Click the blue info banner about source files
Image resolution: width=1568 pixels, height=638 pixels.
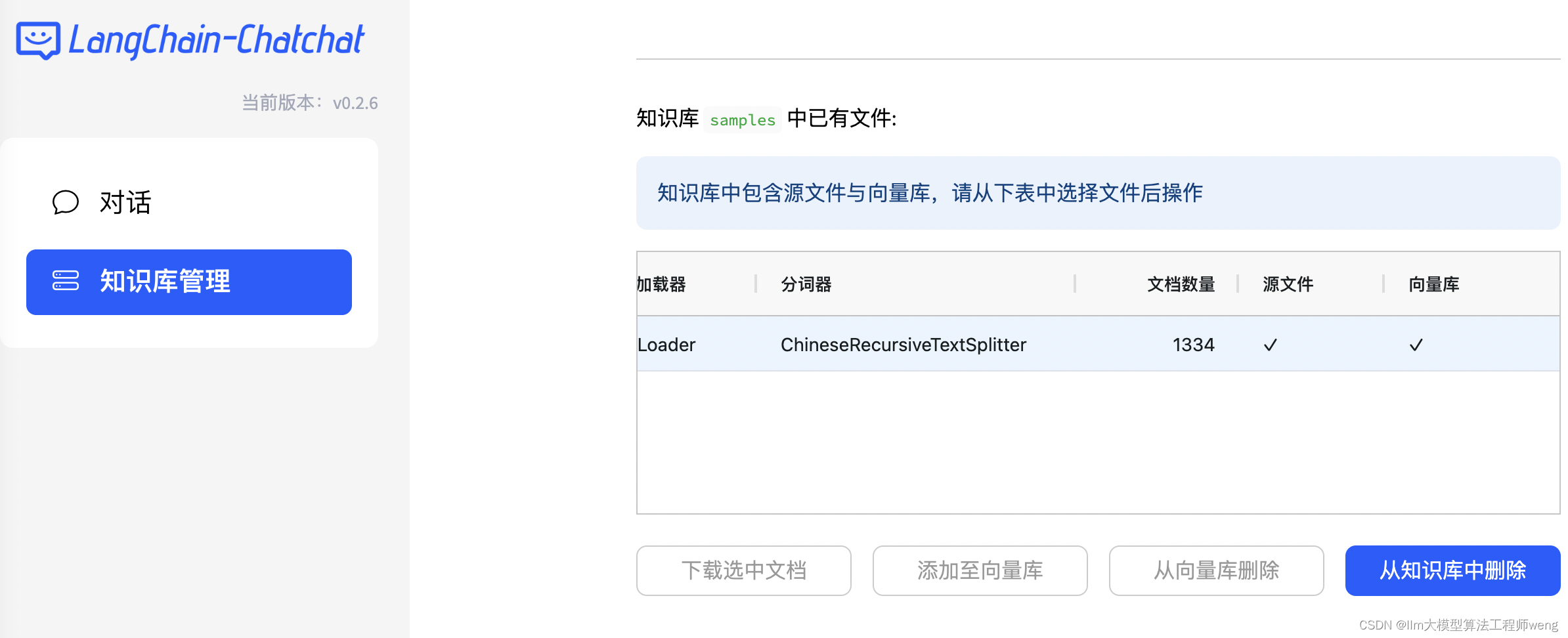tap(1097, 193)
